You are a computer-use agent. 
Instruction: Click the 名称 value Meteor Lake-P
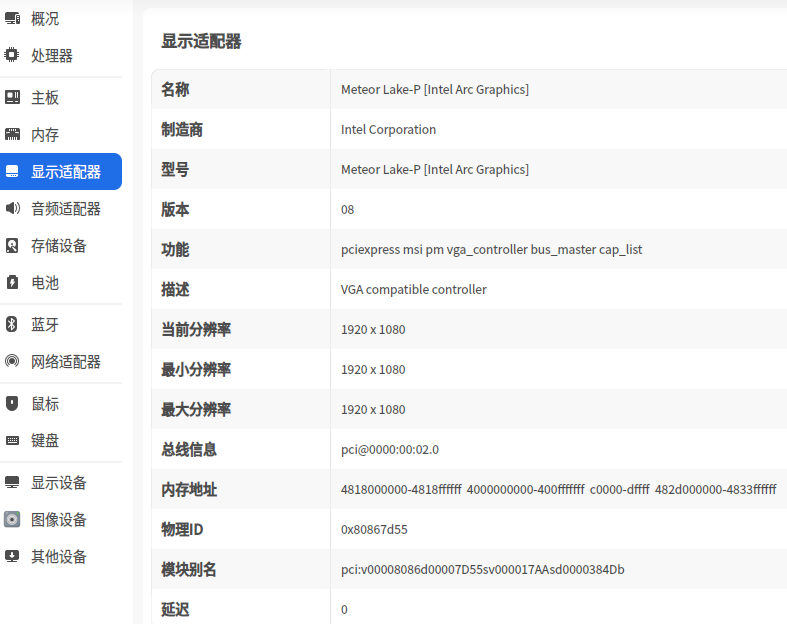pos(435,89)
